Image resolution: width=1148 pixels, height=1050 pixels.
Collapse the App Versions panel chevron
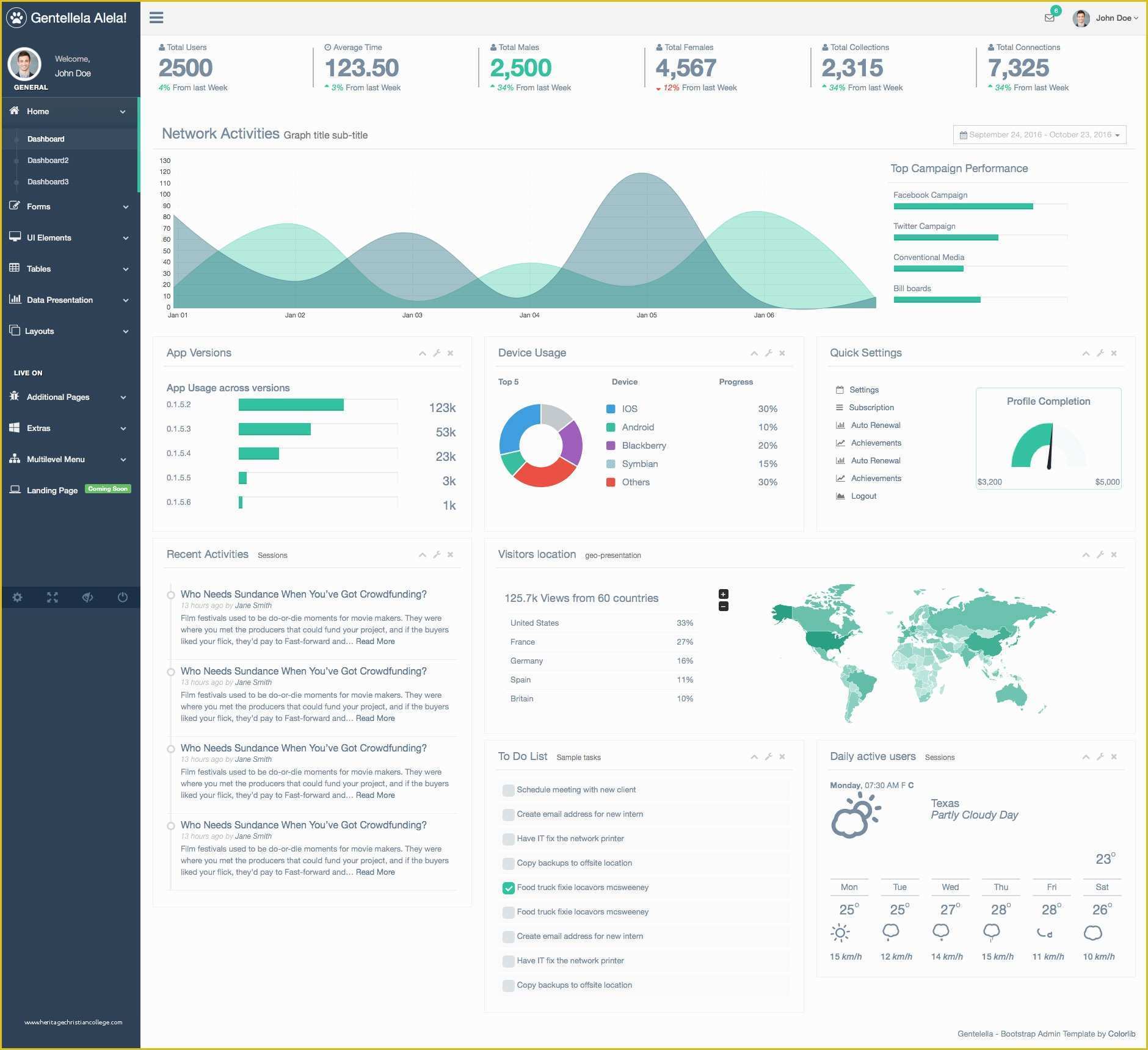[422, 353]
